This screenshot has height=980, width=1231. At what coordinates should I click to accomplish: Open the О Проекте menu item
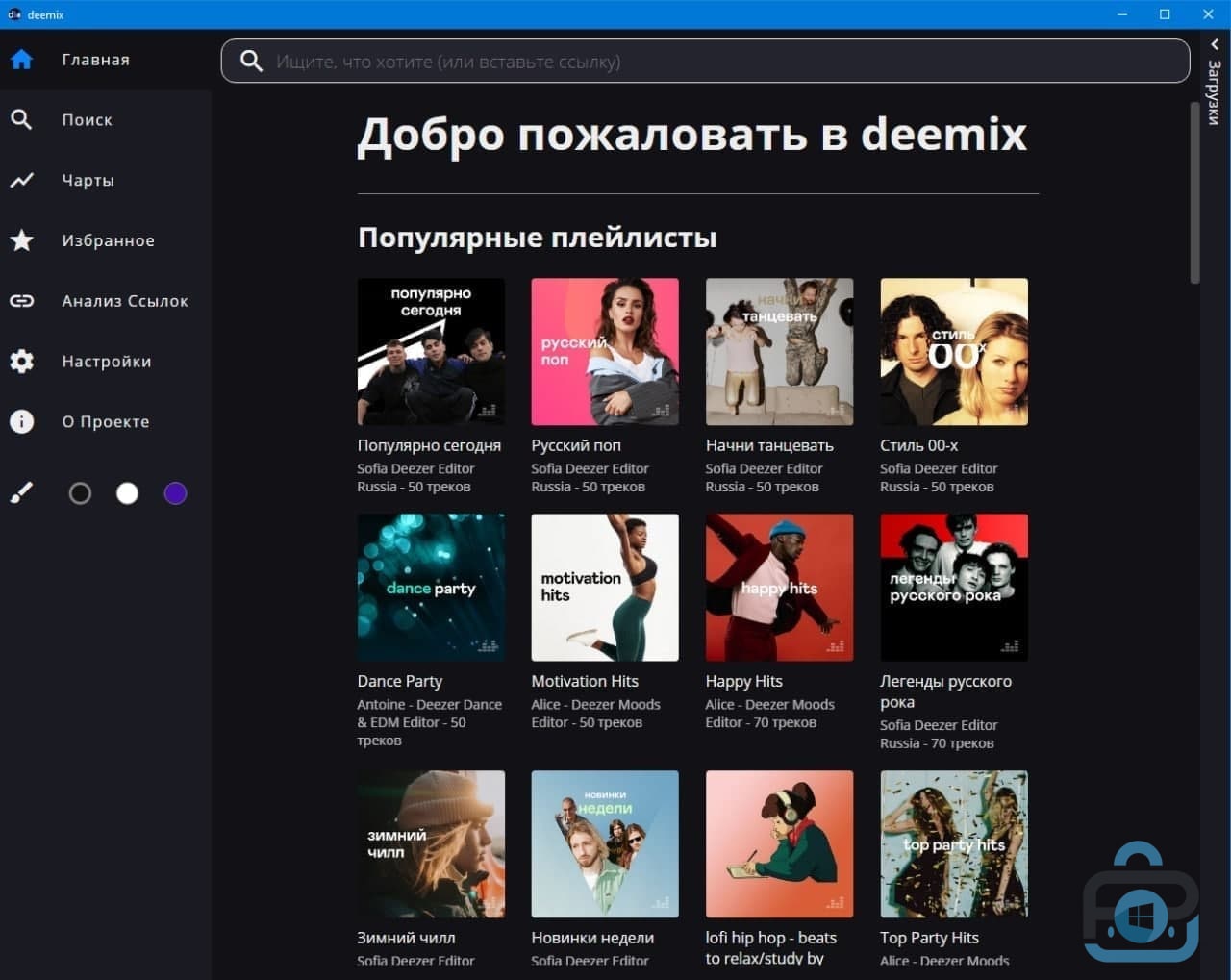point(106,421)
